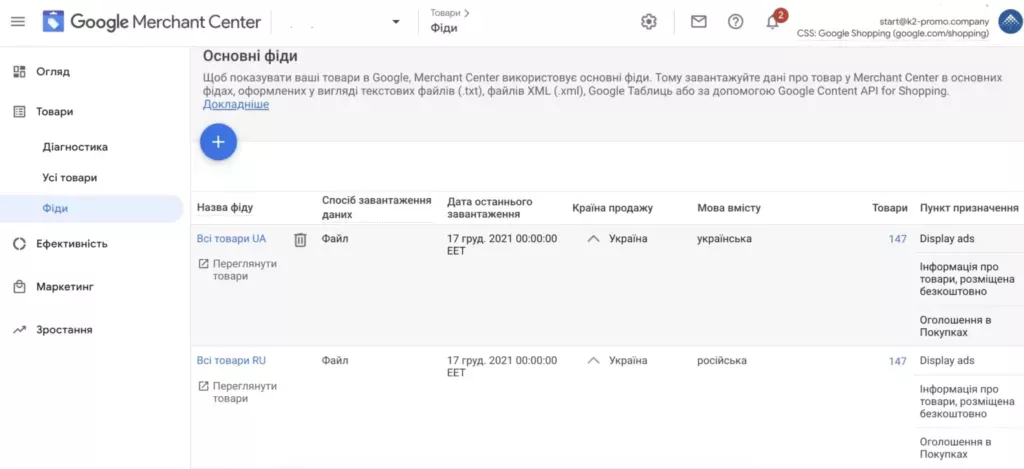Open the help question mark icon
Image resolution: width=1024 pixels, height=469 pixels.
tap(735, 22)
